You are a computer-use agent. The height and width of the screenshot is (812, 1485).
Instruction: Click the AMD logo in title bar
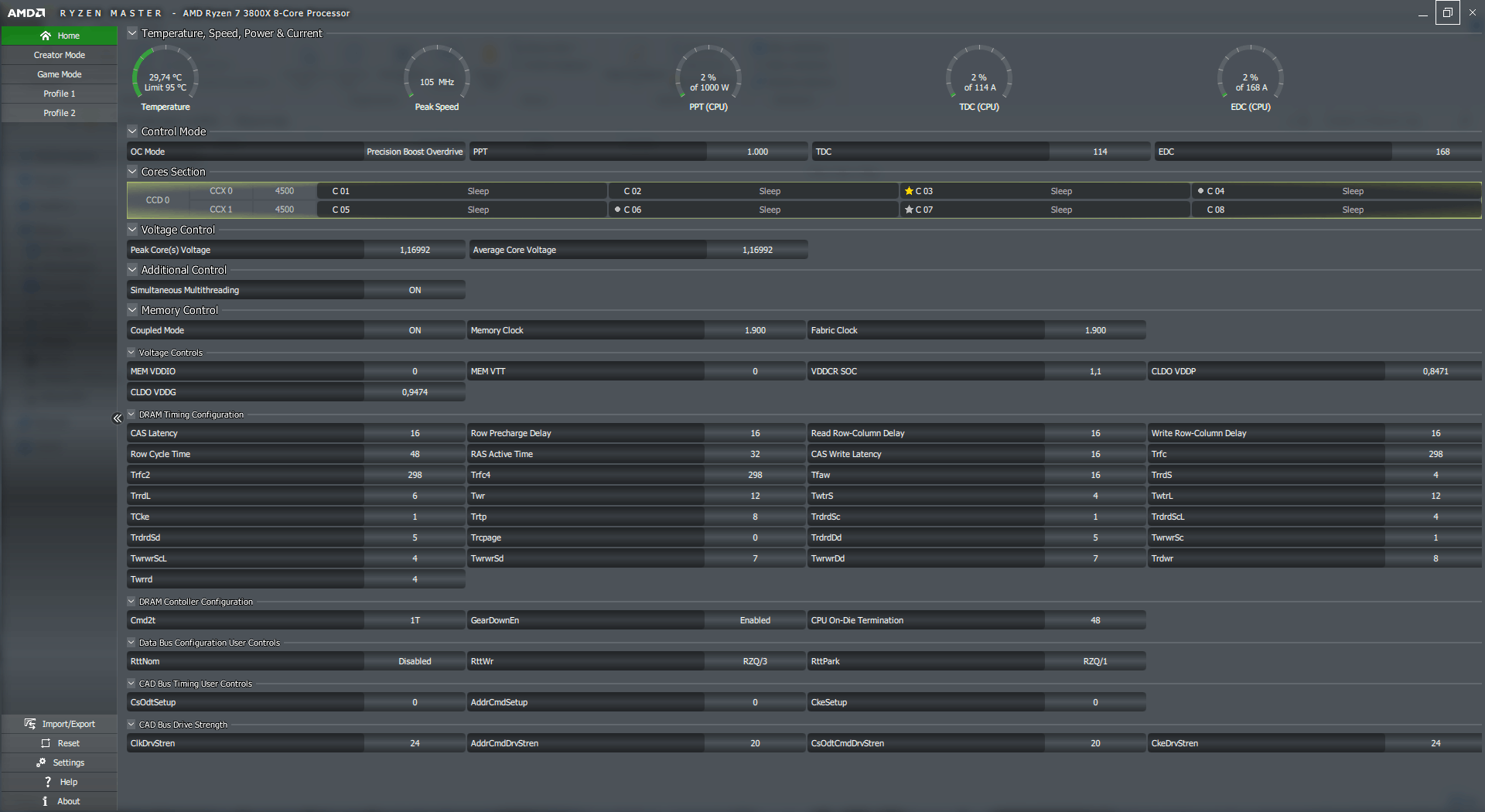pos(26,13)
